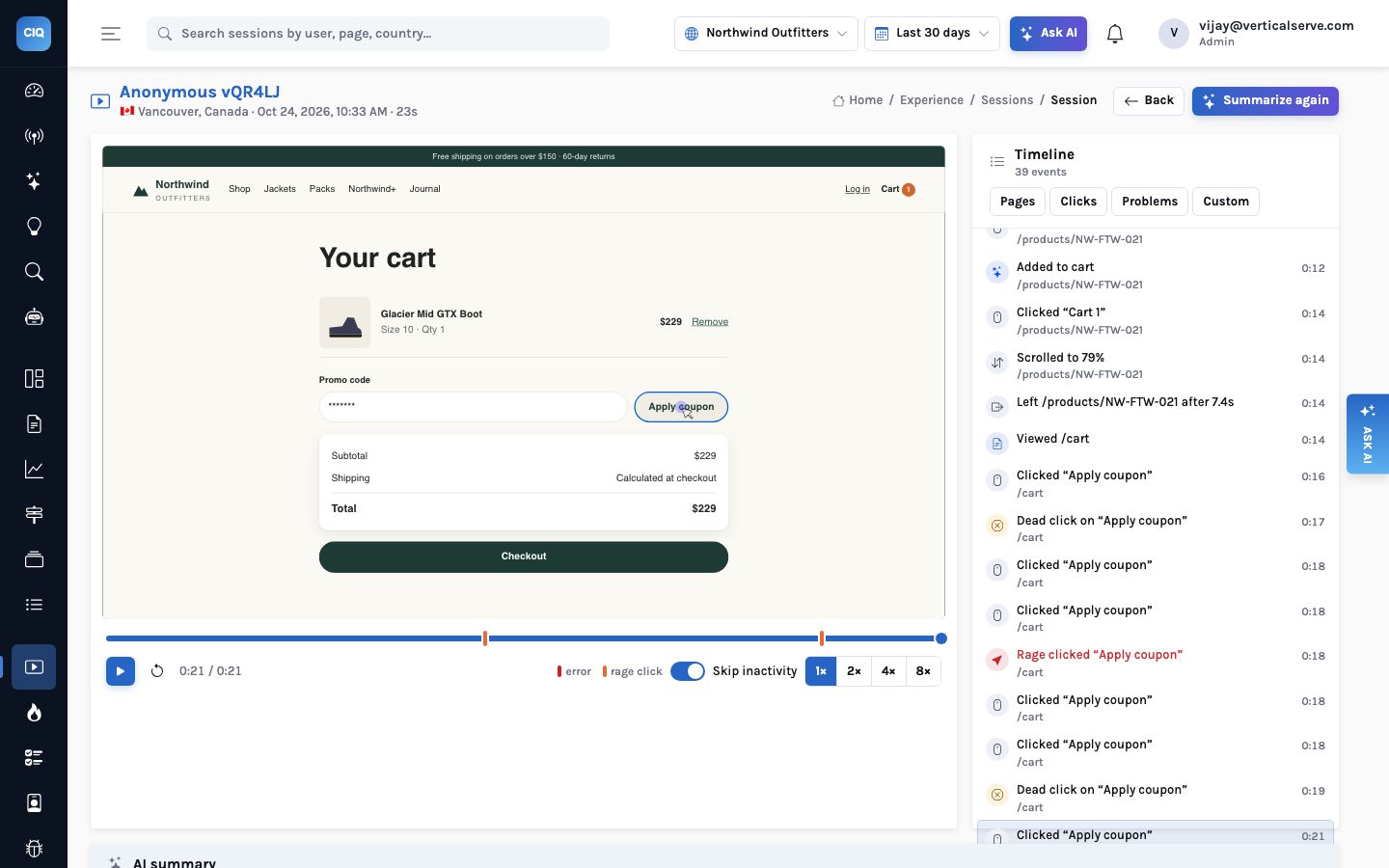Set playback speed to 1×

[x=821, y=671]
